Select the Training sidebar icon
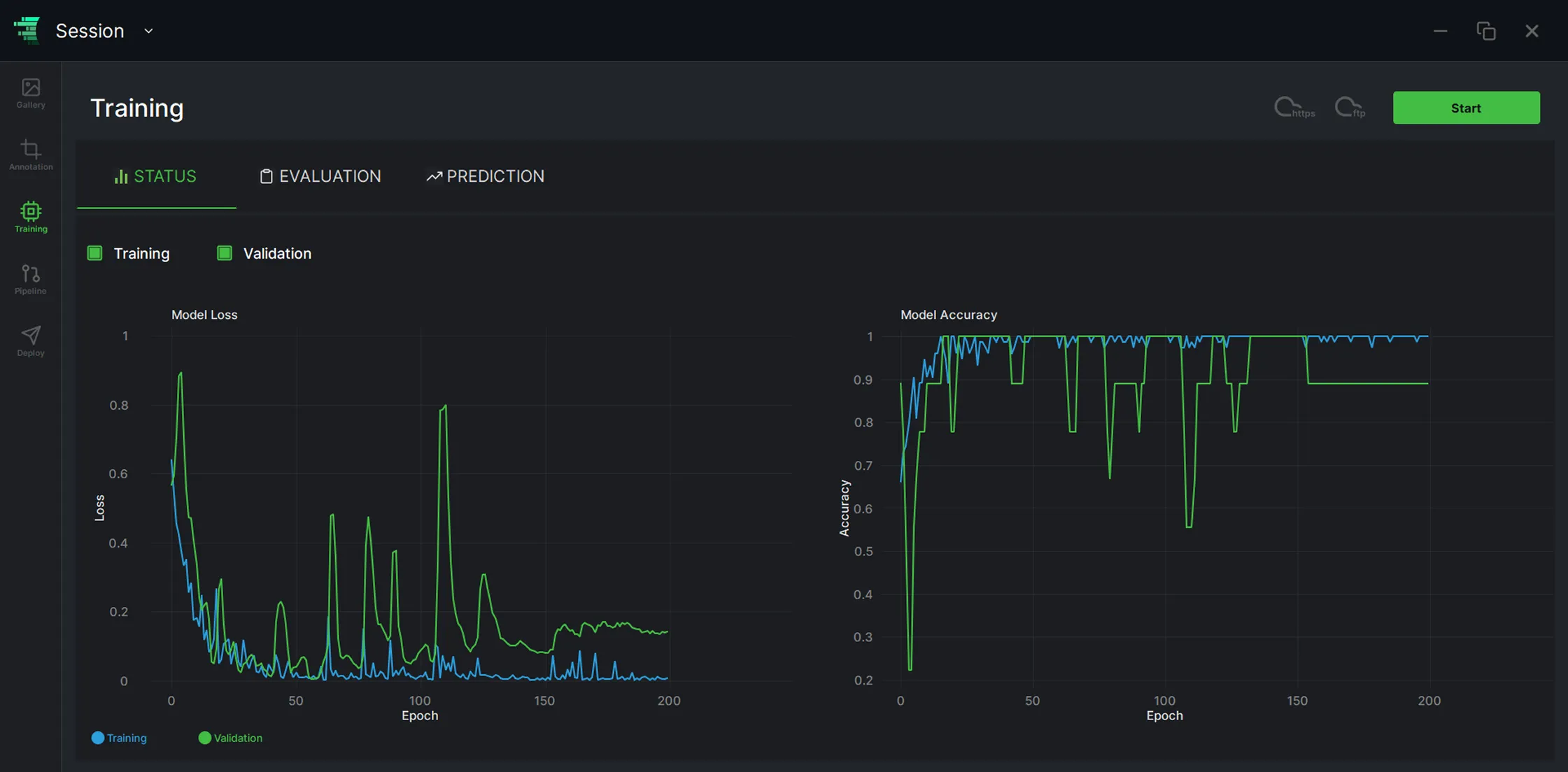Screen dimensions: 1568x772 (x=31, y=217)
